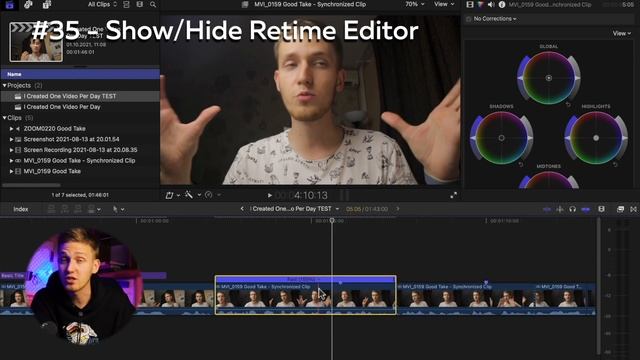Reset the Shadows color wheel
640x360 pixels.
[521, 164]
